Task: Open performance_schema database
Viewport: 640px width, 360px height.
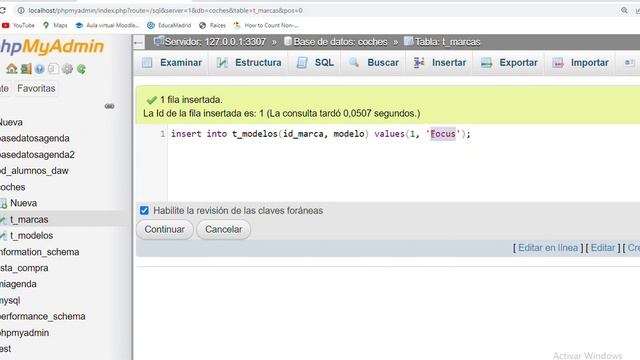Action: [42, 316]
